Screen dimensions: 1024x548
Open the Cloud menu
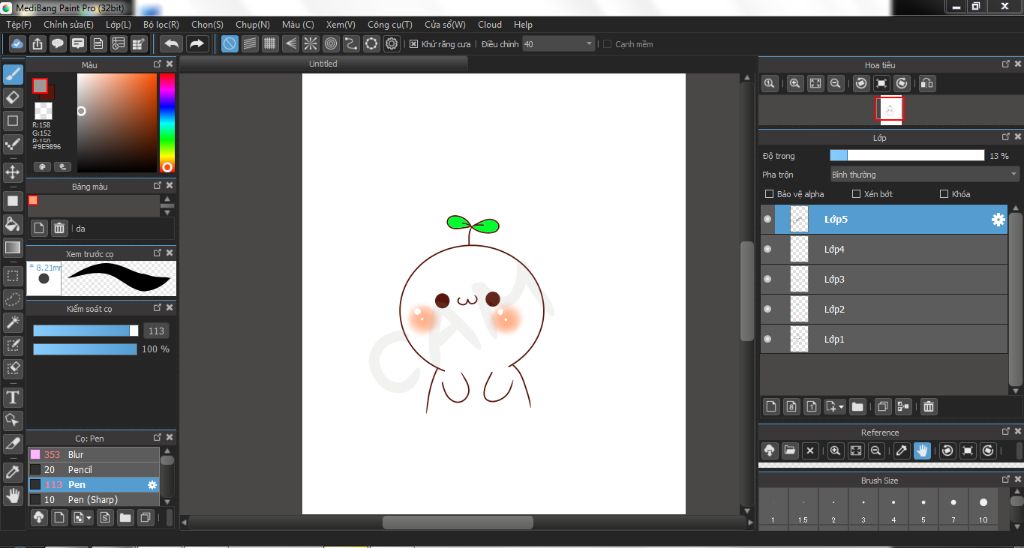click(490, 24)
